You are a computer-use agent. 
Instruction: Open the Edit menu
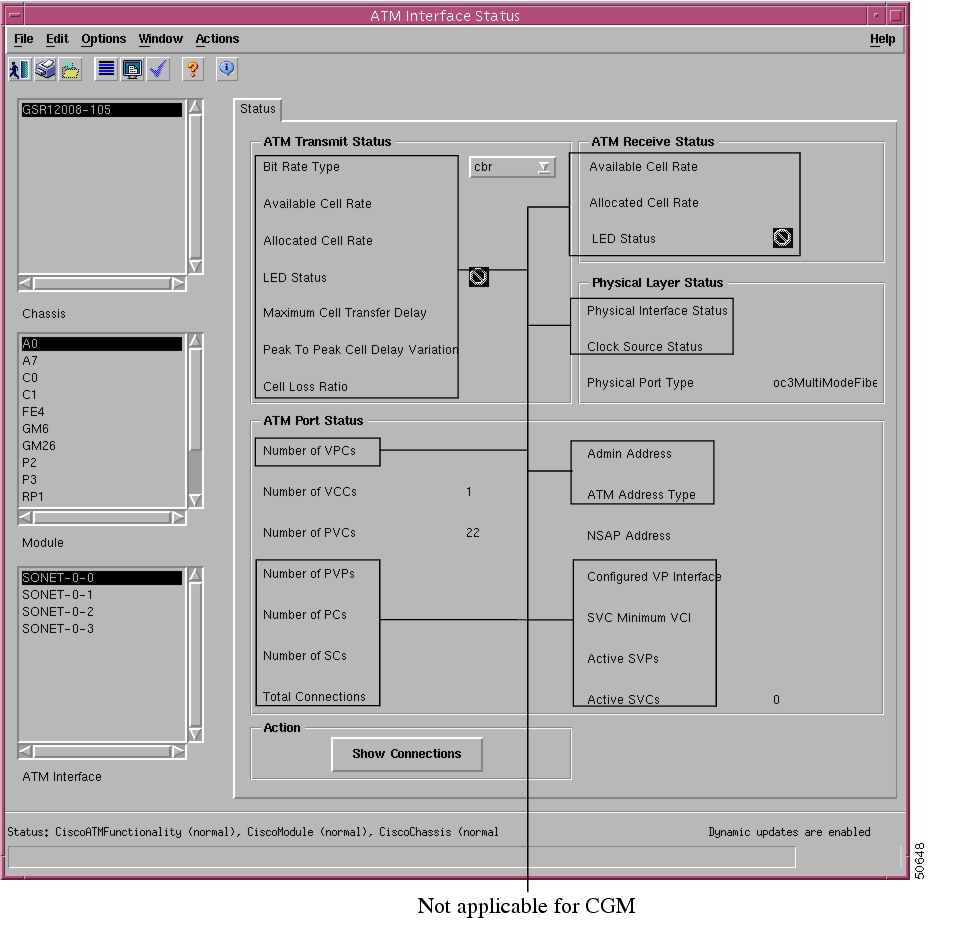pyautogui.click(x=57, y=39)
